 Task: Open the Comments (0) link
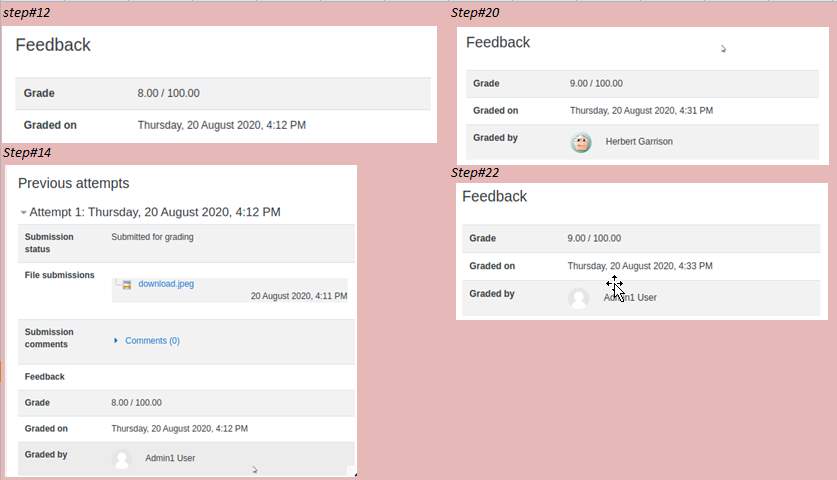coord(152,341)
